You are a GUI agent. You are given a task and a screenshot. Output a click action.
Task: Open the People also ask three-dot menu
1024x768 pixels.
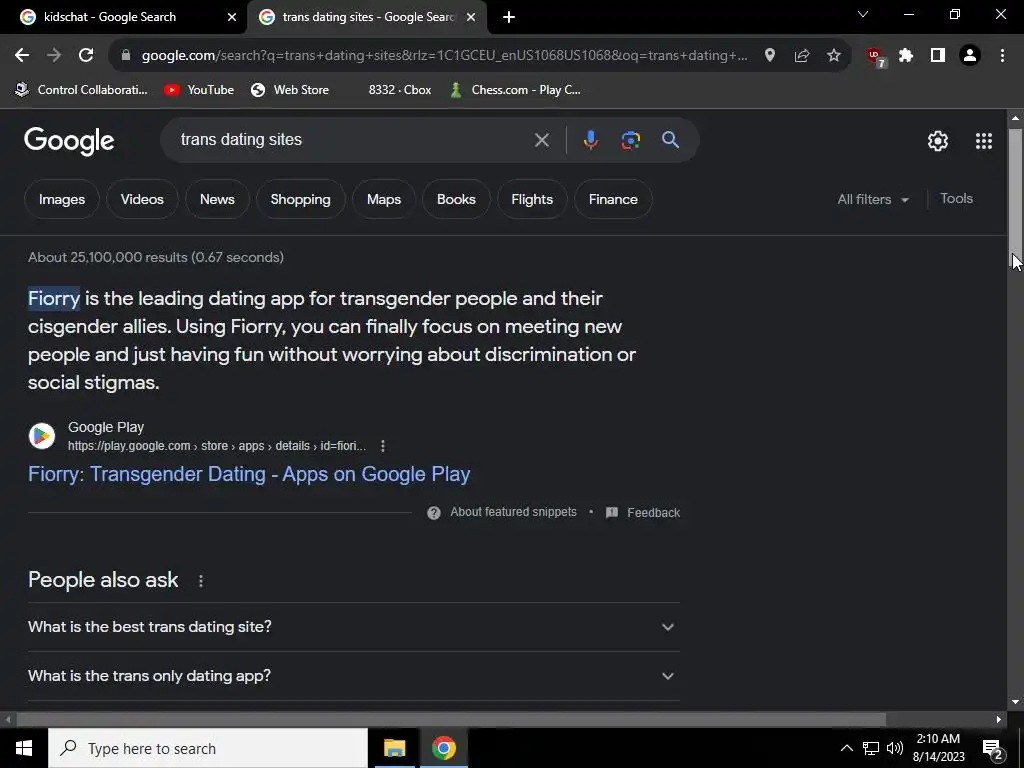(x=200, y=581)
